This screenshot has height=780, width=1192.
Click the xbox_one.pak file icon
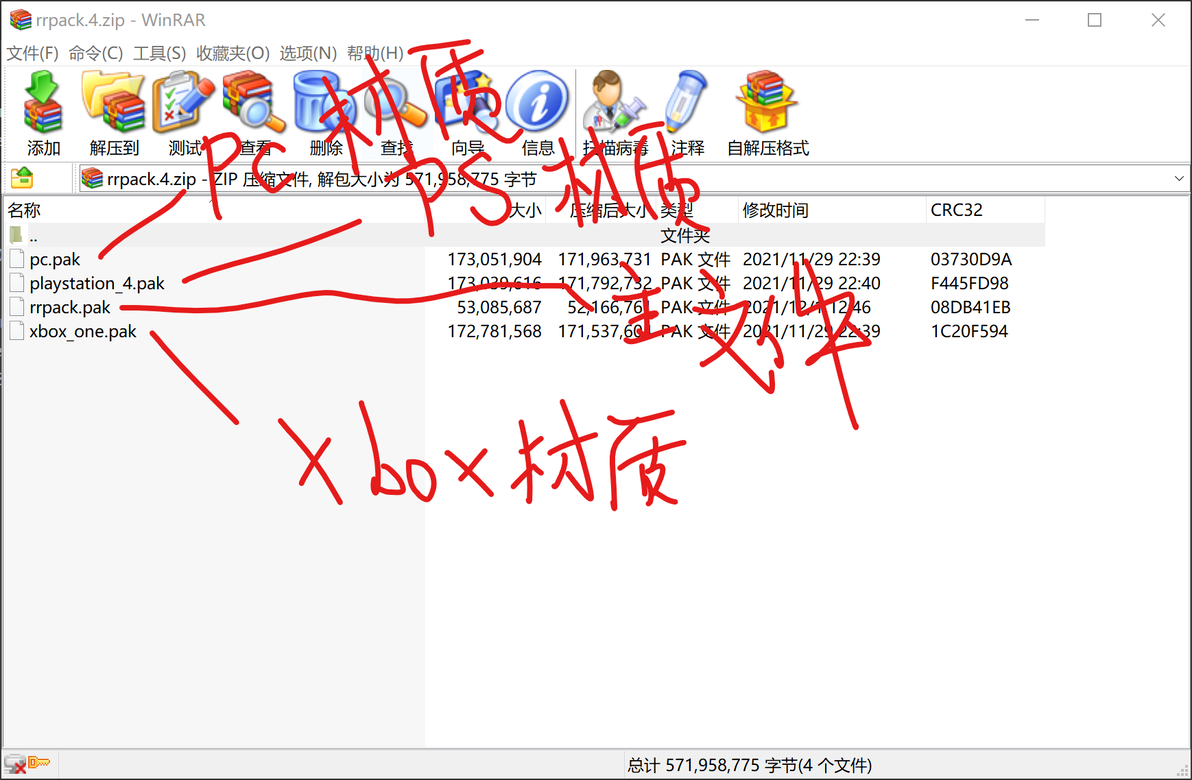tap(17, 331)
